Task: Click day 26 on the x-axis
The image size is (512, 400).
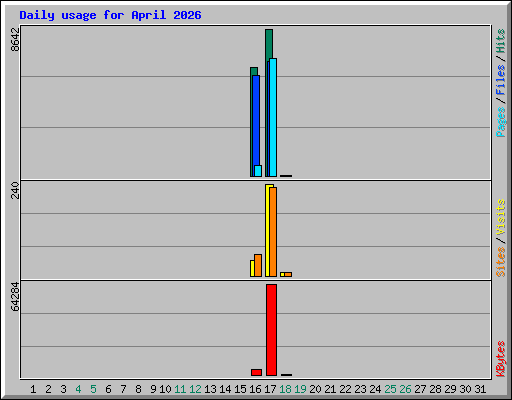Action: (x=405, y=389)
